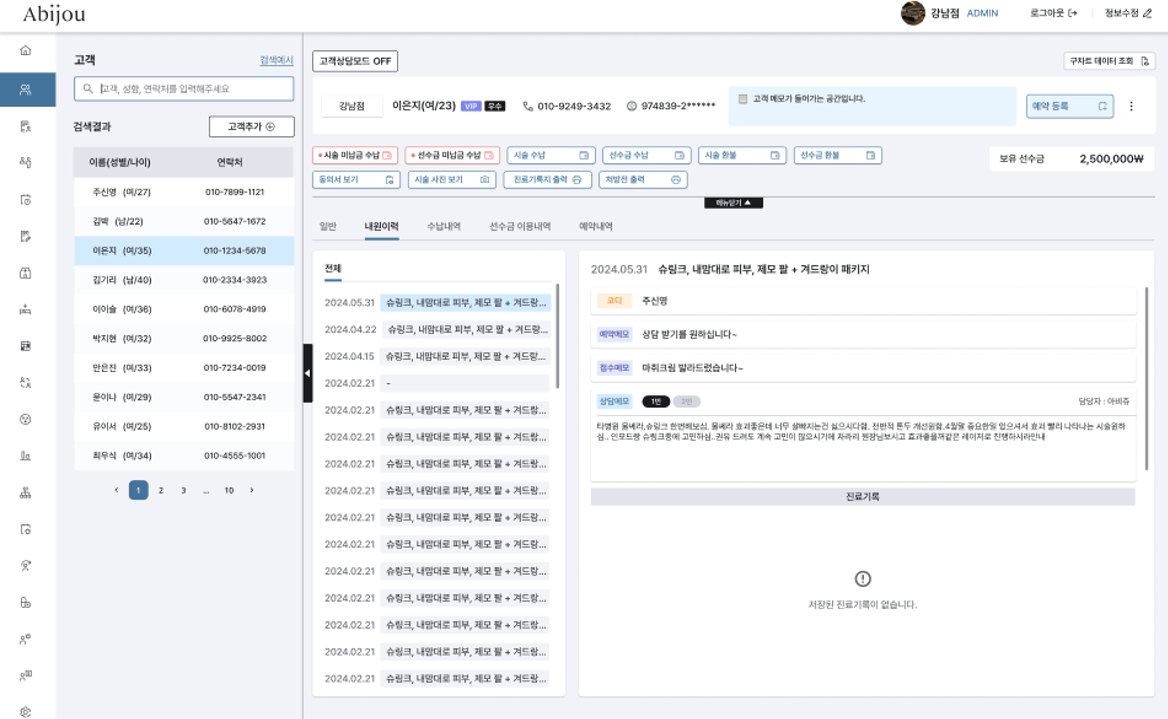The image size is (1168, 719).
Task: Click the 시술 사진 보기 button
Action: (x=452, y=180)
